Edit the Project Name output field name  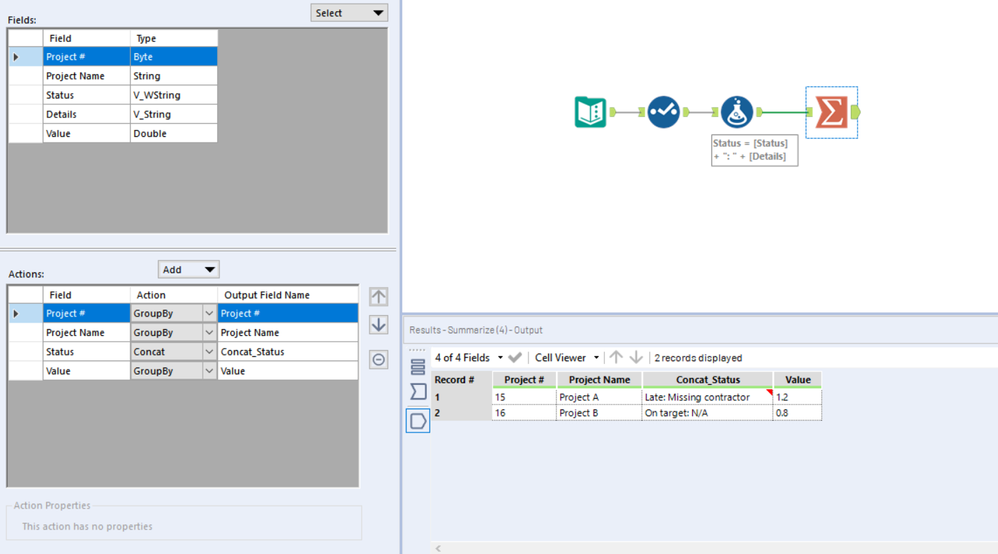click(288, 332)
